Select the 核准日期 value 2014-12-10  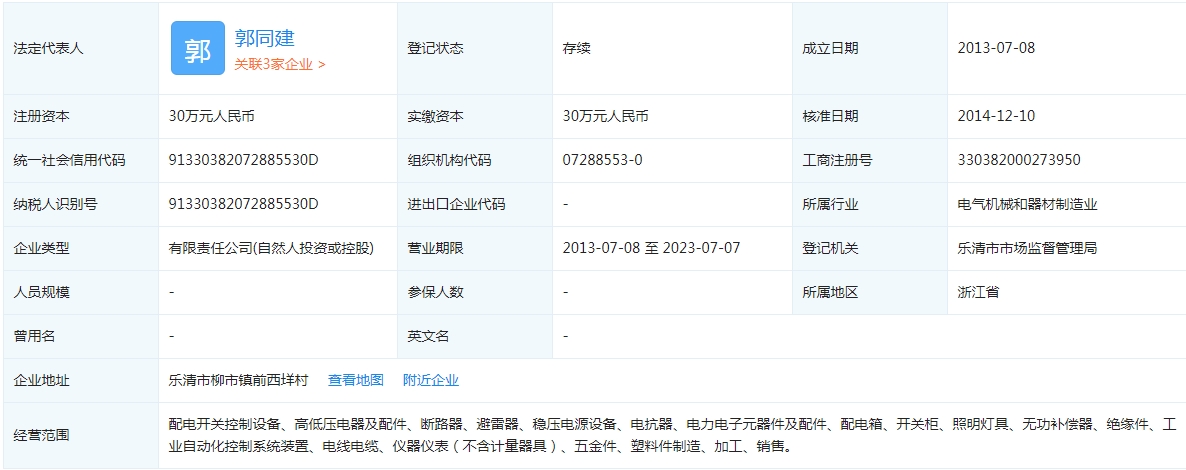995,116
